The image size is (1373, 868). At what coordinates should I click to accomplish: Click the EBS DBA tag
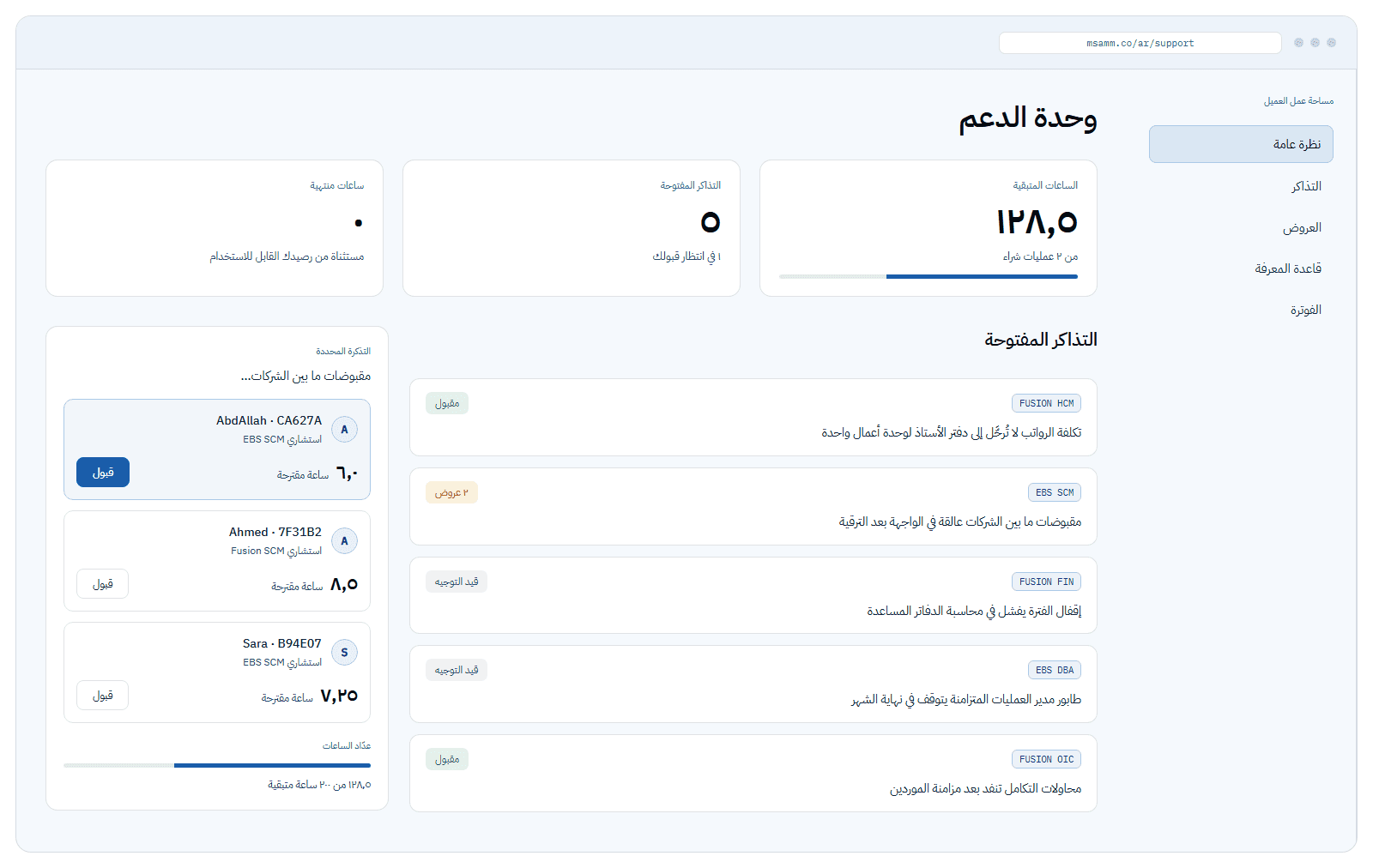1055,670
